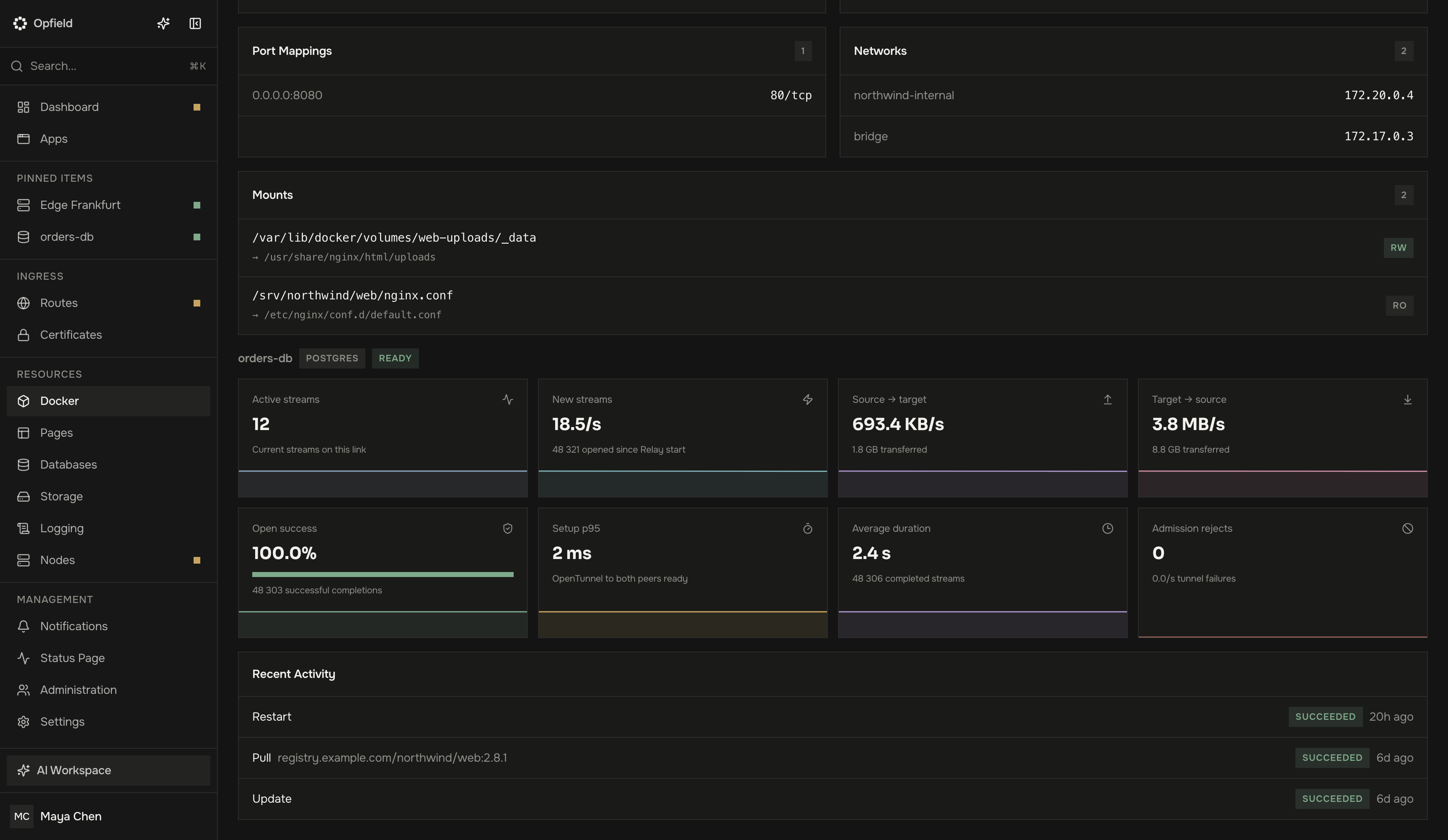Click the orders-db link heading
Viewport: 1448px width, 840px height.
(x=265, y=358)
